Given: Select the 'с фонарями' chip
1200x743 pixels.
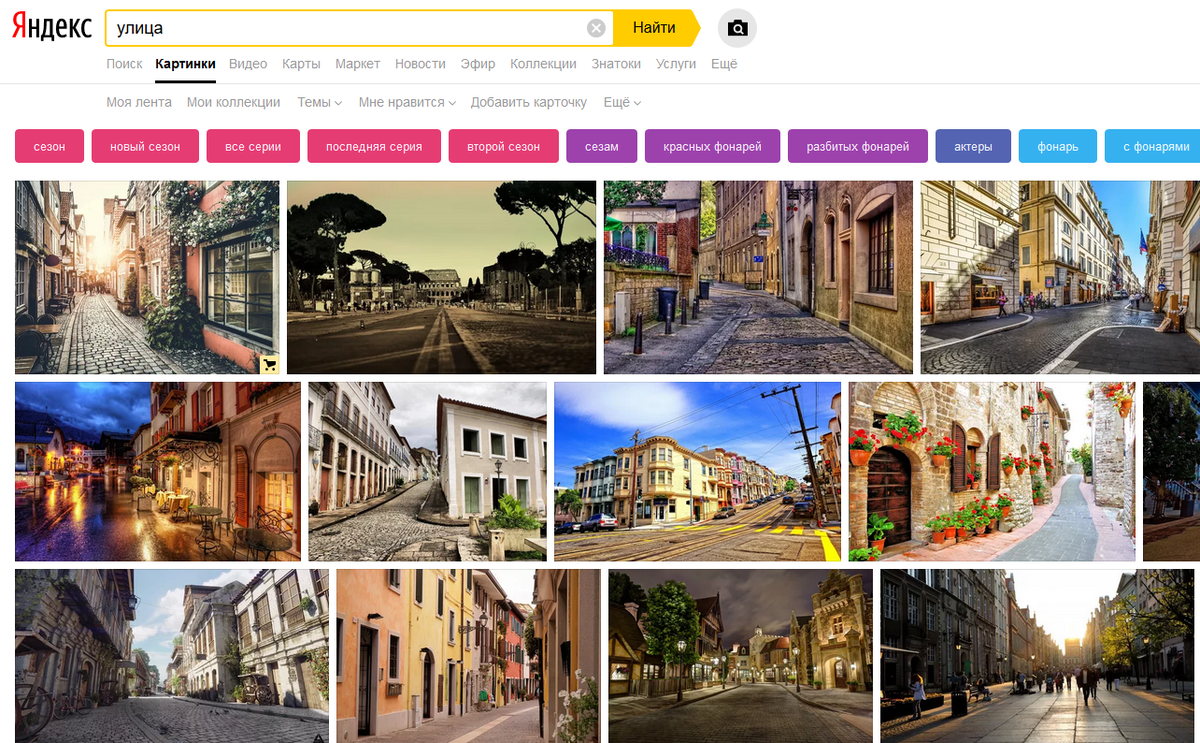Looking at the screenshot, I should coord(1153,146).
